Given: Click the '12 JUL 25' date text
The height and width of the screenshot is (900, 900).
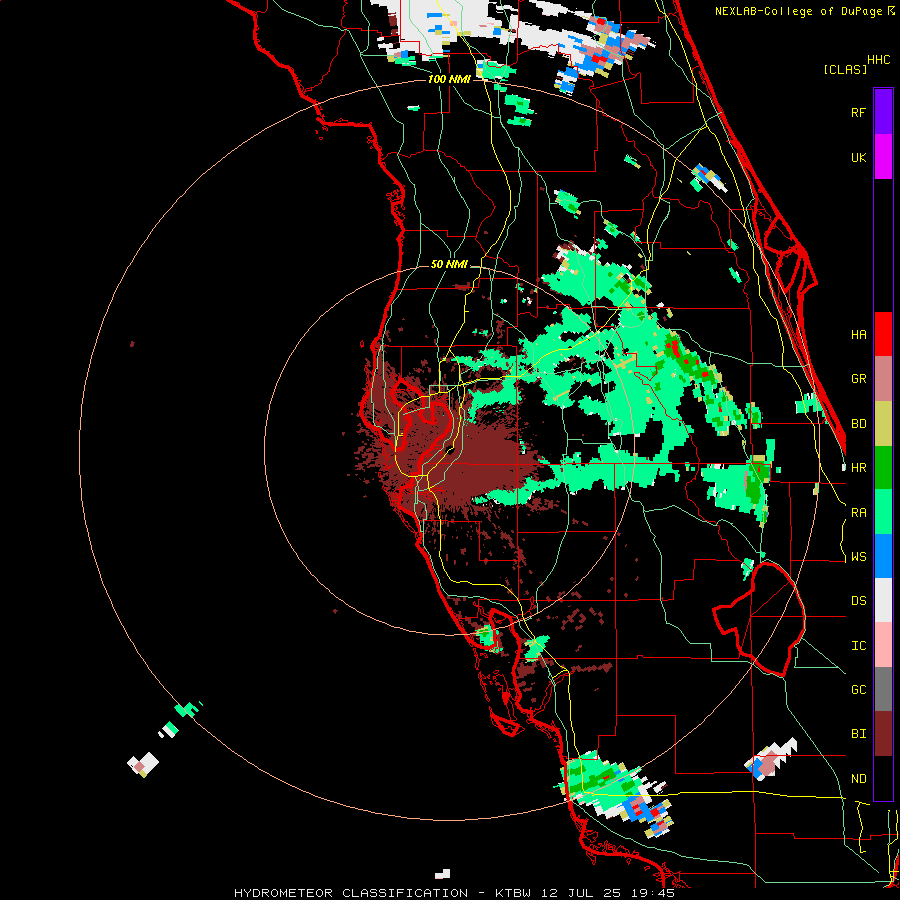Looking at the screenshot, I should 579,893.
